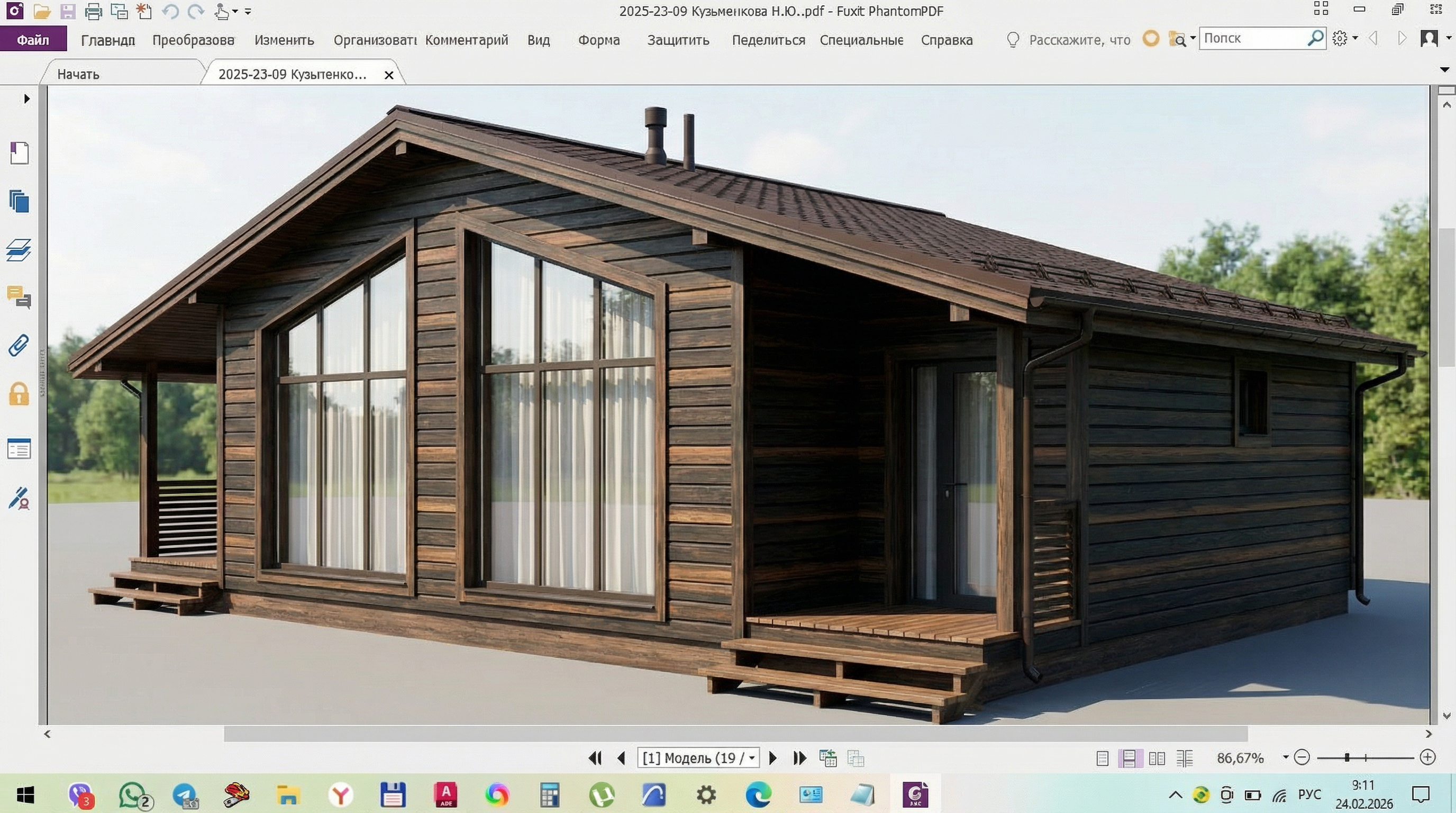Image resolution: width=1456 pixels, height=813 pixels.
Task: Click in the Поиск search field
Action: coord(1252,39)
